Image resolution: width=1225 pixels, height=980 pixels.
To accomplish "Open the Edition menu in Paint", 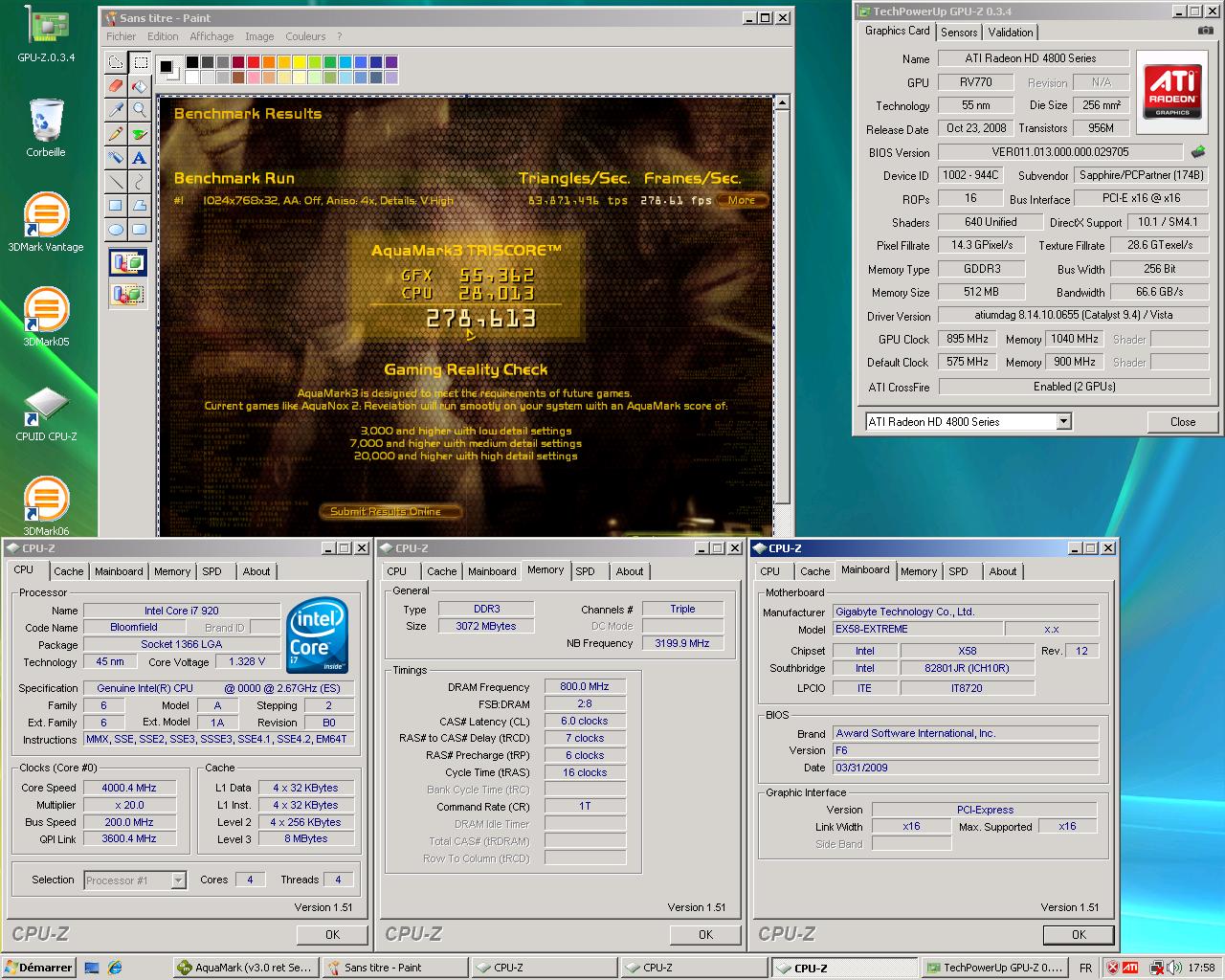I will tap(163, 36).
